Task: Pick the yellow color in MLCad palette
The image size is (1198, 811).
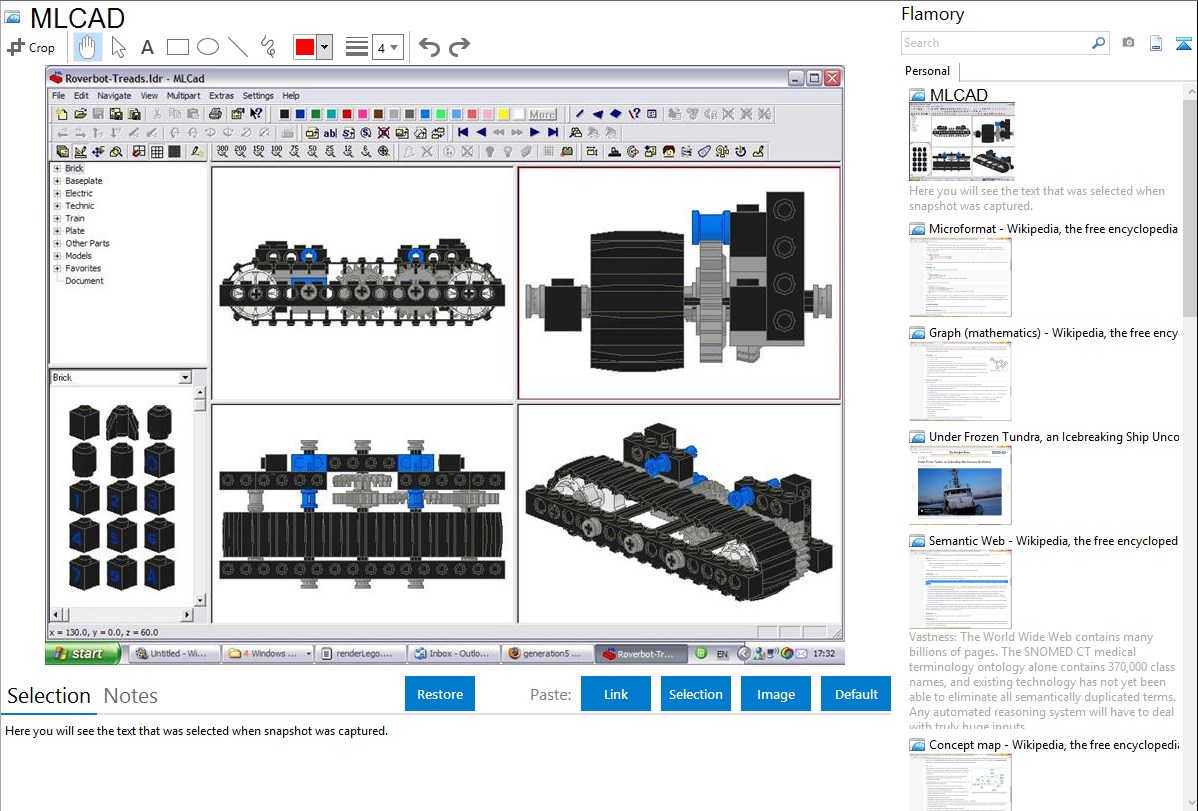Action: click(503, 114)
